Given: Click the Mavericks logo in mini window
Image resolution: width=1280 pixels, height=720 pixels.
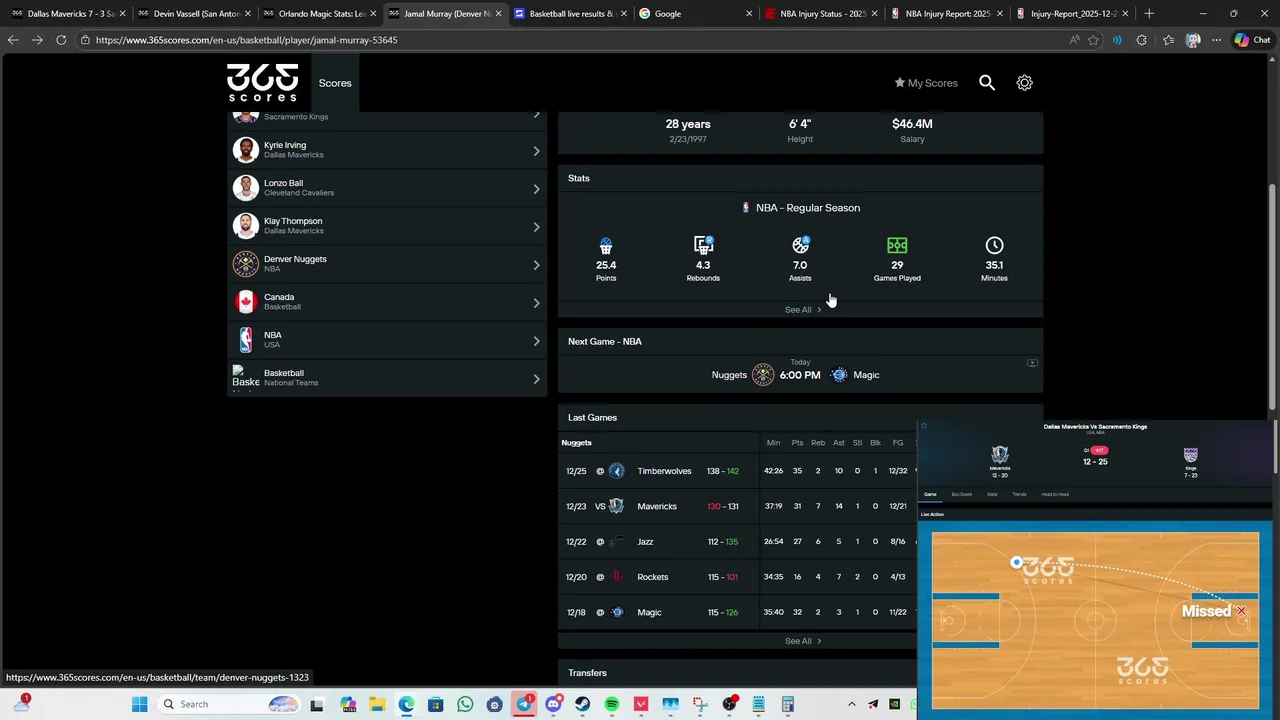Looking at the screenshot, I should 999,455.
